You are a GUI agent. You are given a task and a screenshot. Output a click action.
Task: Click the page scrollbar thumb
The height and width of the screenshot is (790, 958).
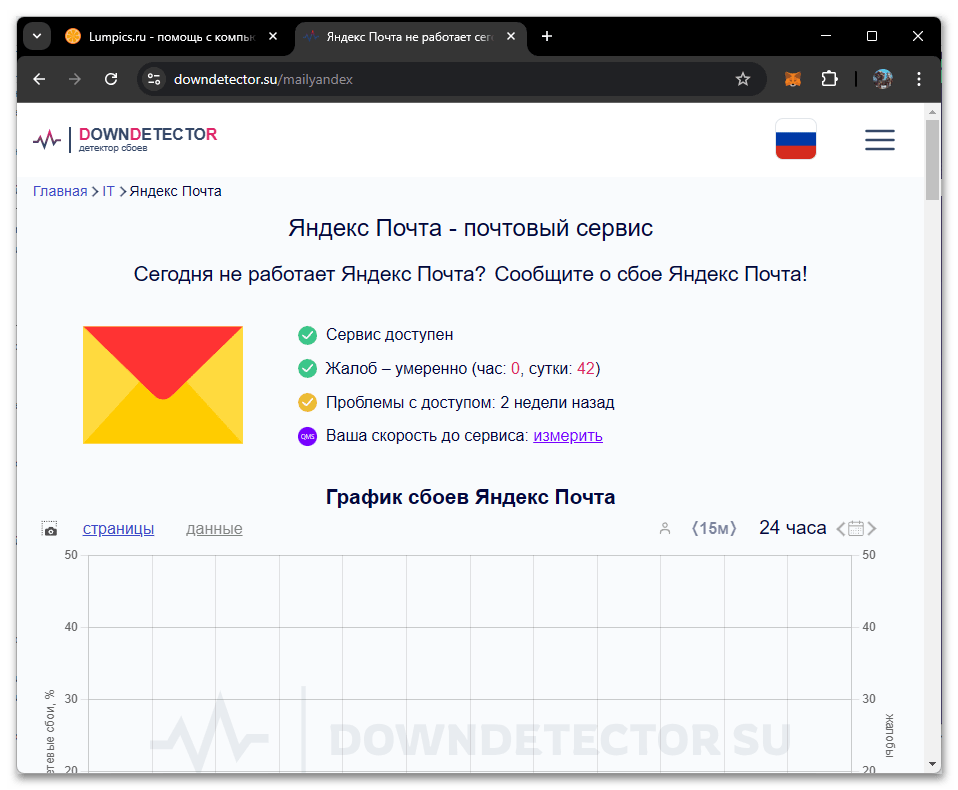point(932,160)
